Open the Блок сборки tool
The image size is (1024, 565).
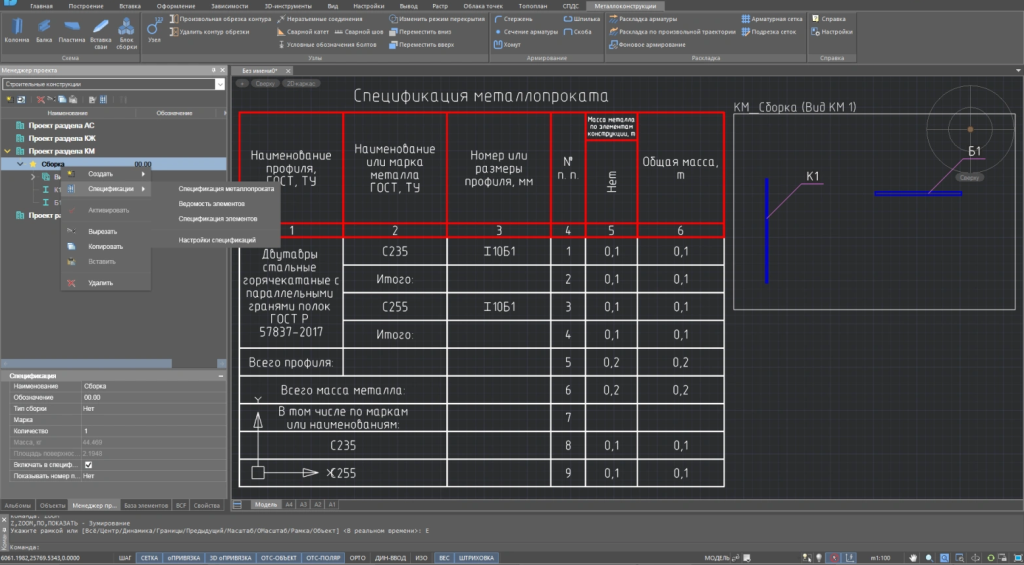point(127,30)
